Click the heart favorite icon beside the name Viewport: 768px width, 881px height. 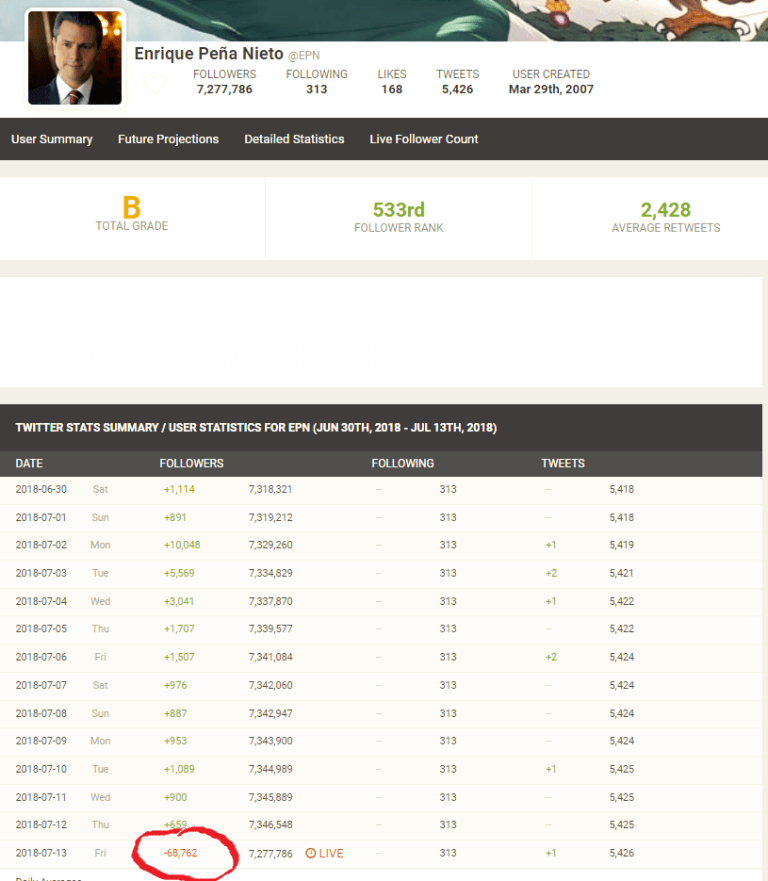click(x=155, y=84)
